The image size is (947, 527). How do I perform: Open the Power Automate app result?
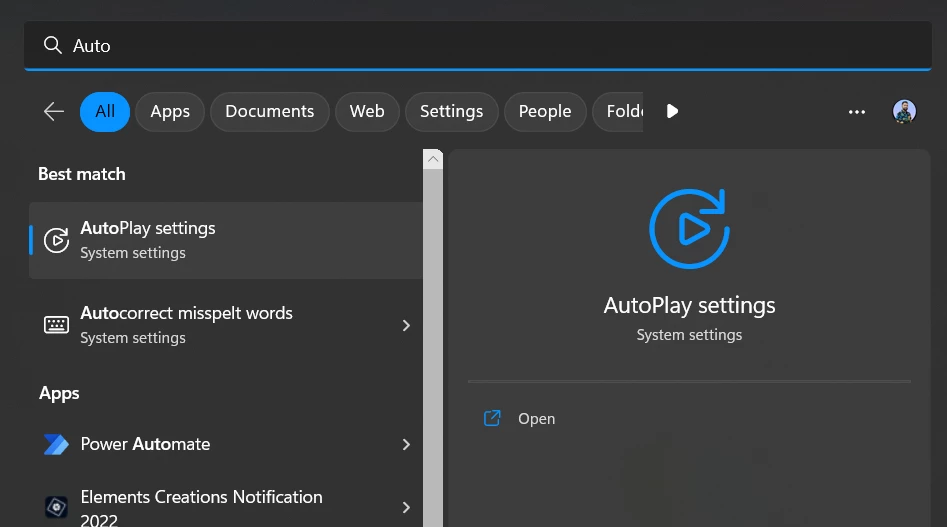226,444
